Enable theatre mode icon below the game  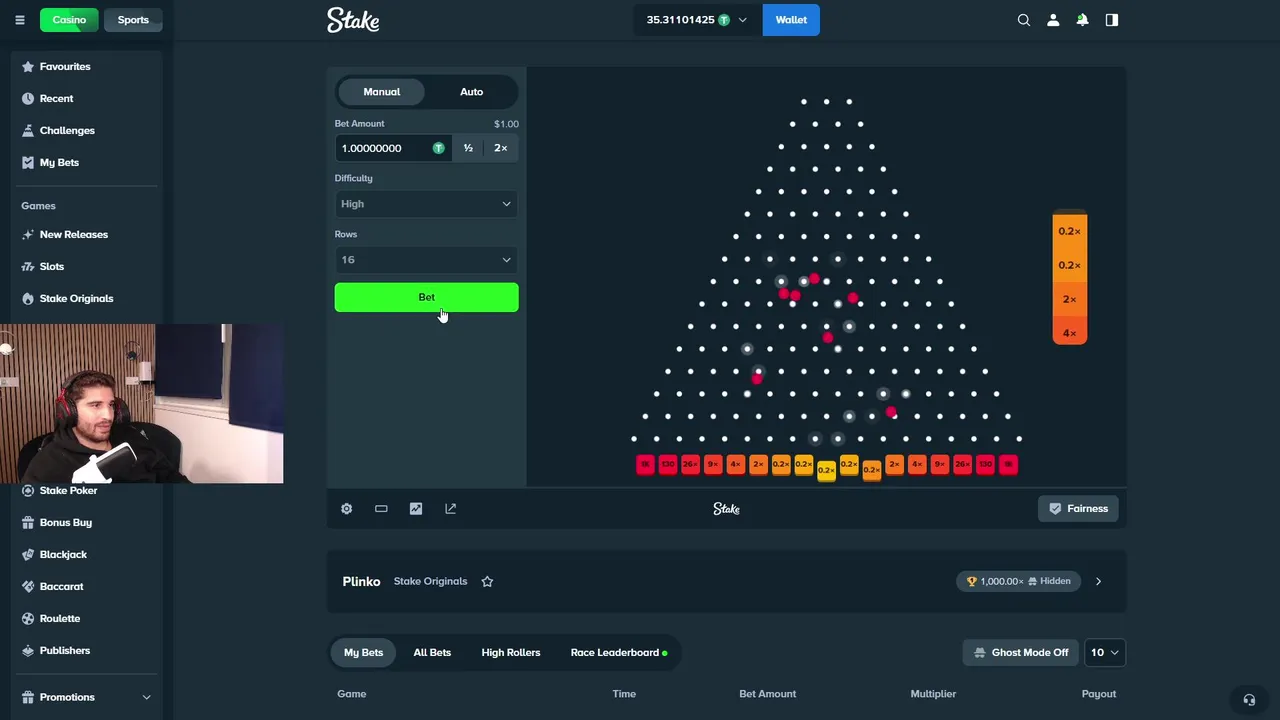pos(381,509)
